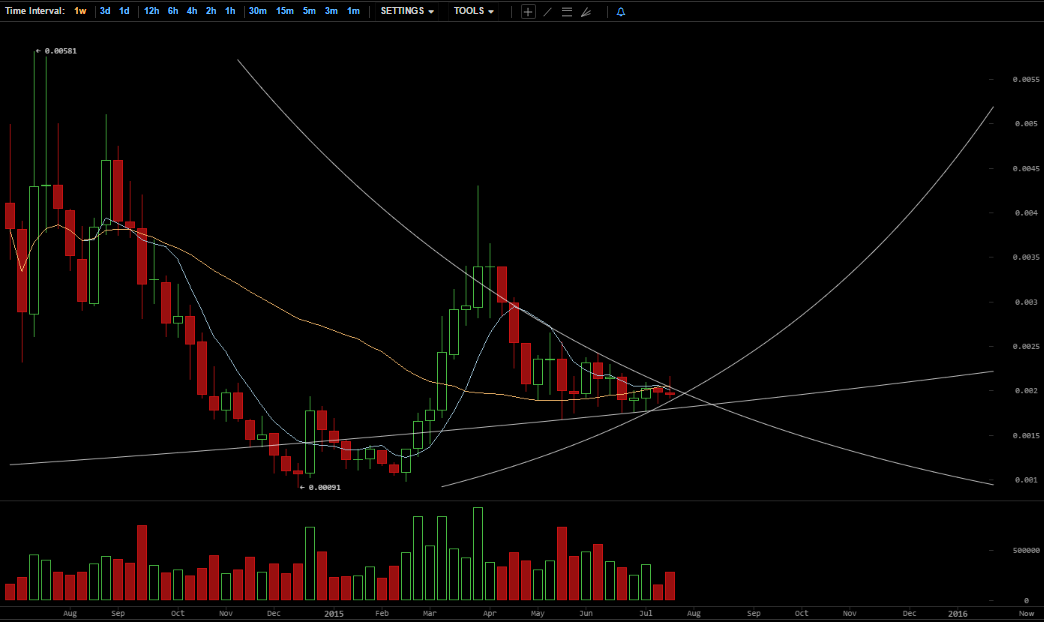Click the 0.003 price axis label

point(1026,302)
